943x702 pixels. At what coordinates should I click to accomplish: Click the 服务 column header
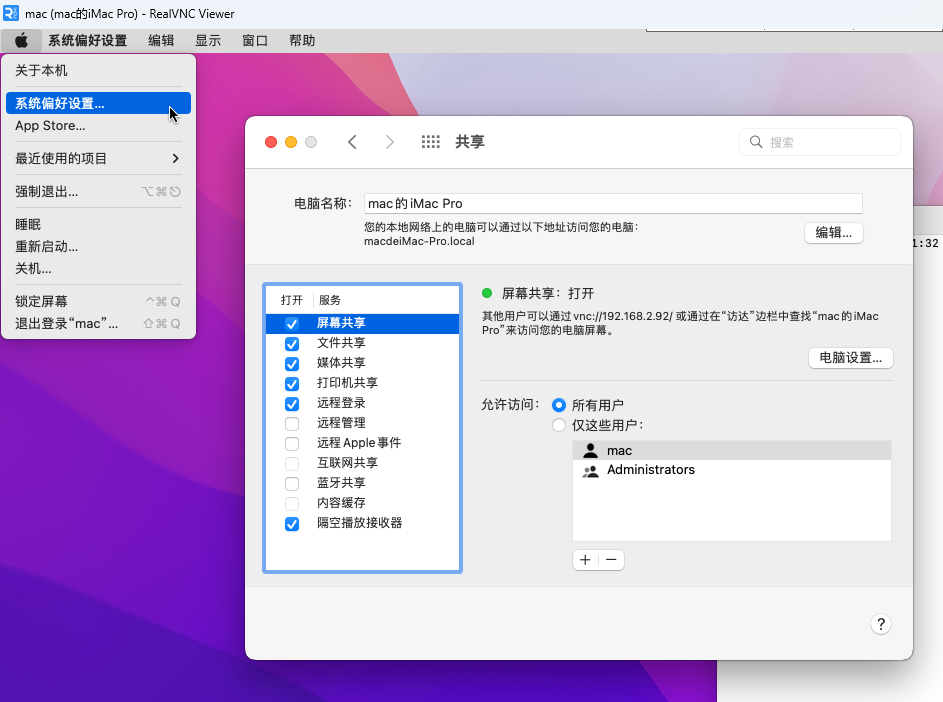point(330,300)
